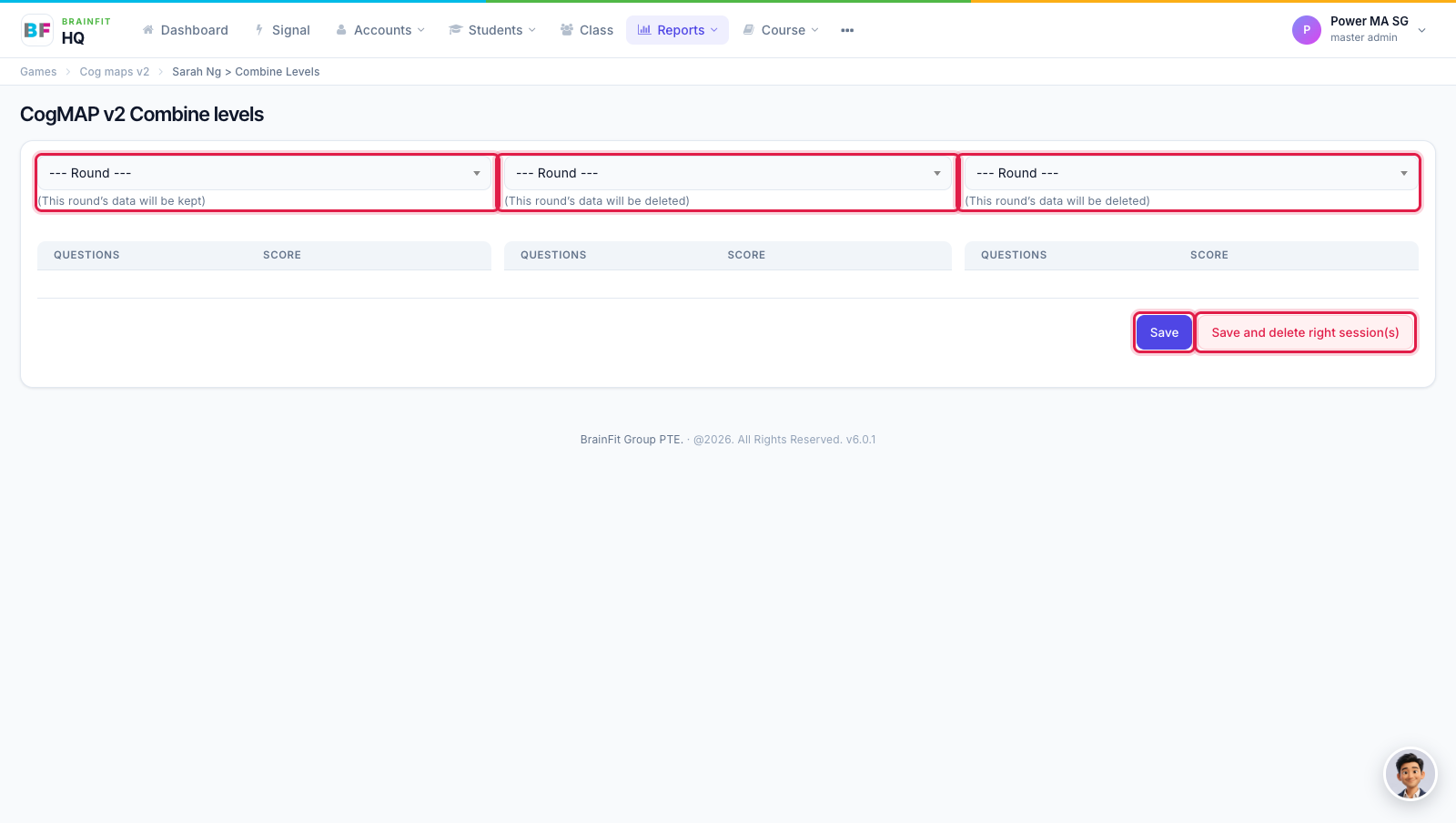Go to the Signal menu item
Screen dimensions: 1456x823
(x=282, y=30)
